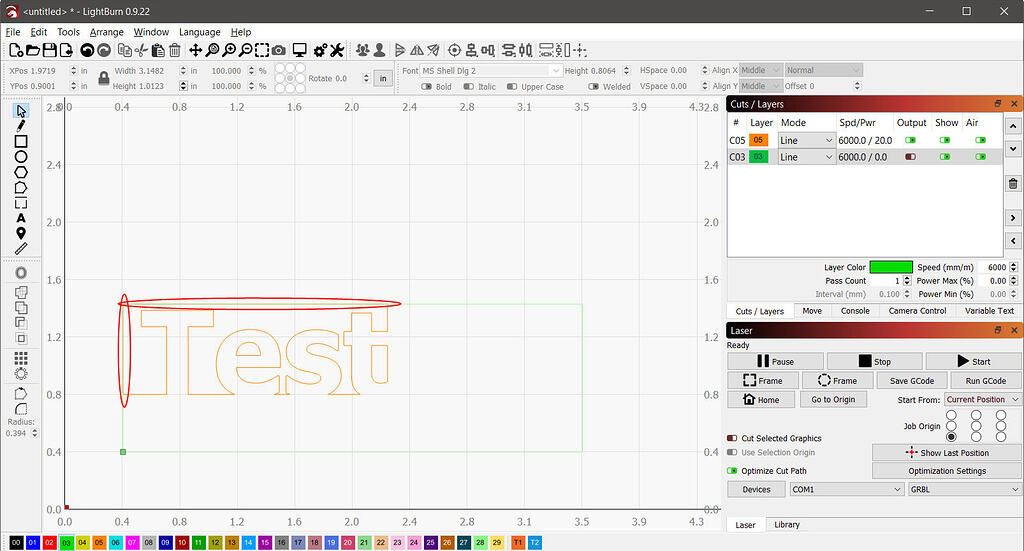
Task: Toggle Show switch for layer C05
Action: (x=945, y=141)
